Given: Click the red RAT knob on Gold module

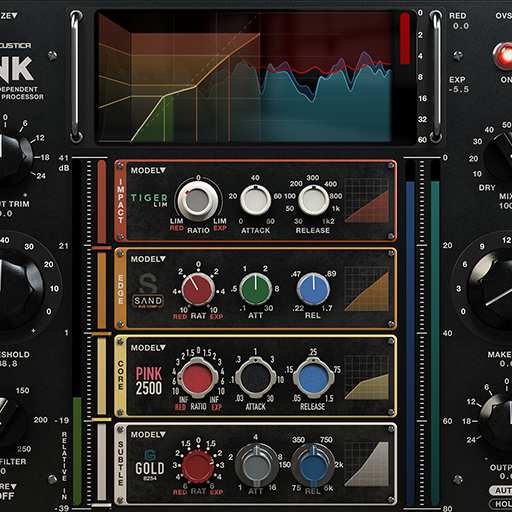Looking at the screenshot, I should (198, 466).
